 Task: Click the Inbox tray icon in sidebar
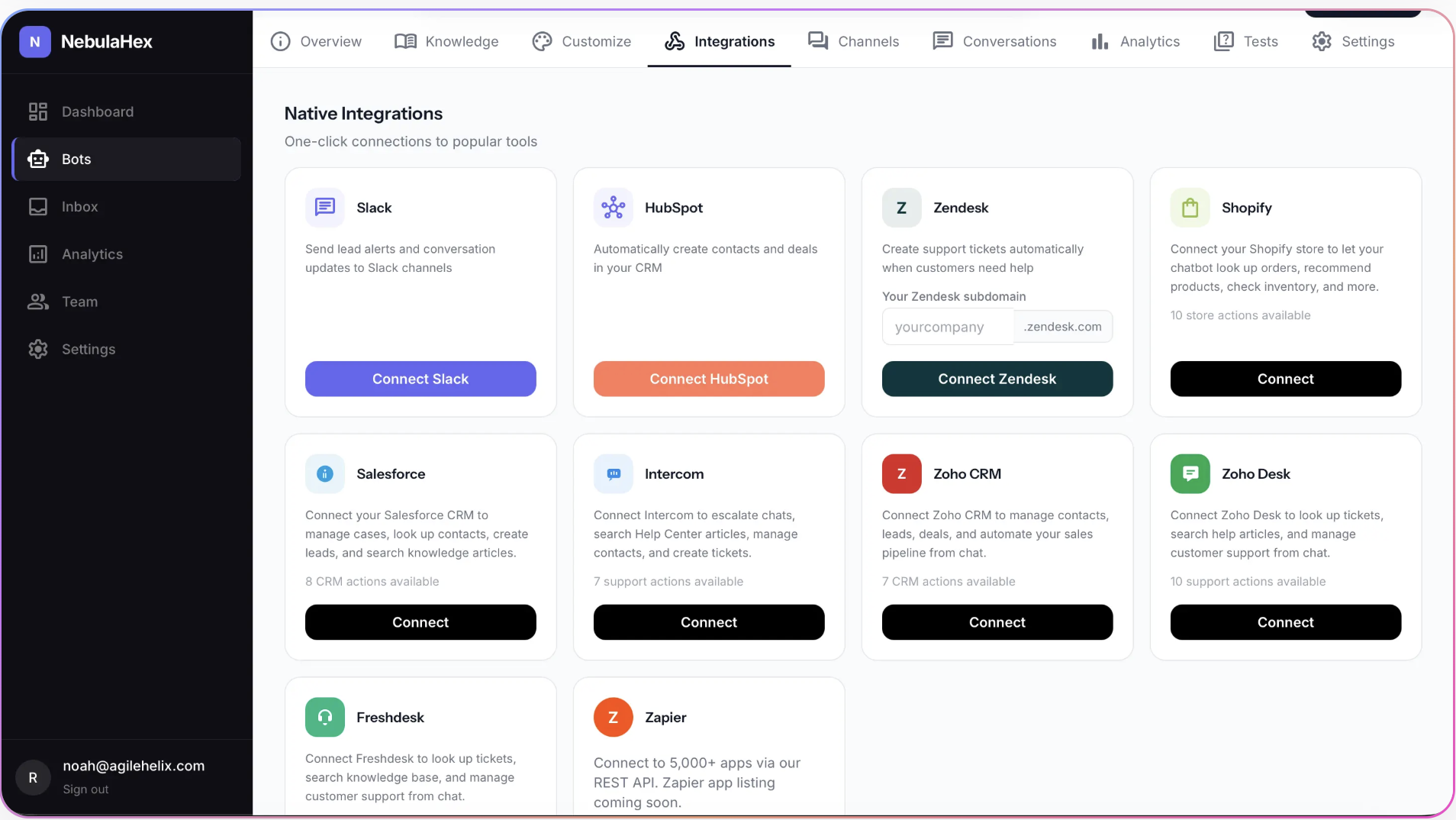pos(38,207)
